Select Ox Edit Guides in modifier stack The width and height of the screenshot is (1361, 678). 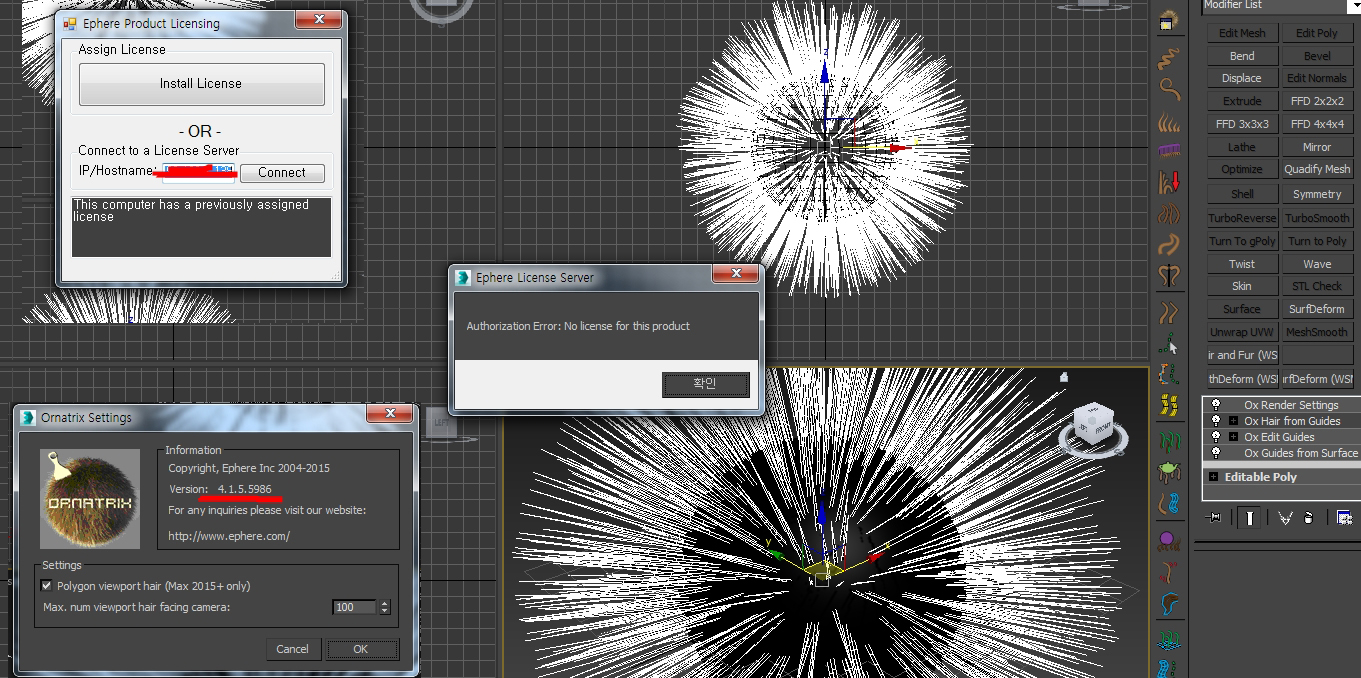(1279, 437)
